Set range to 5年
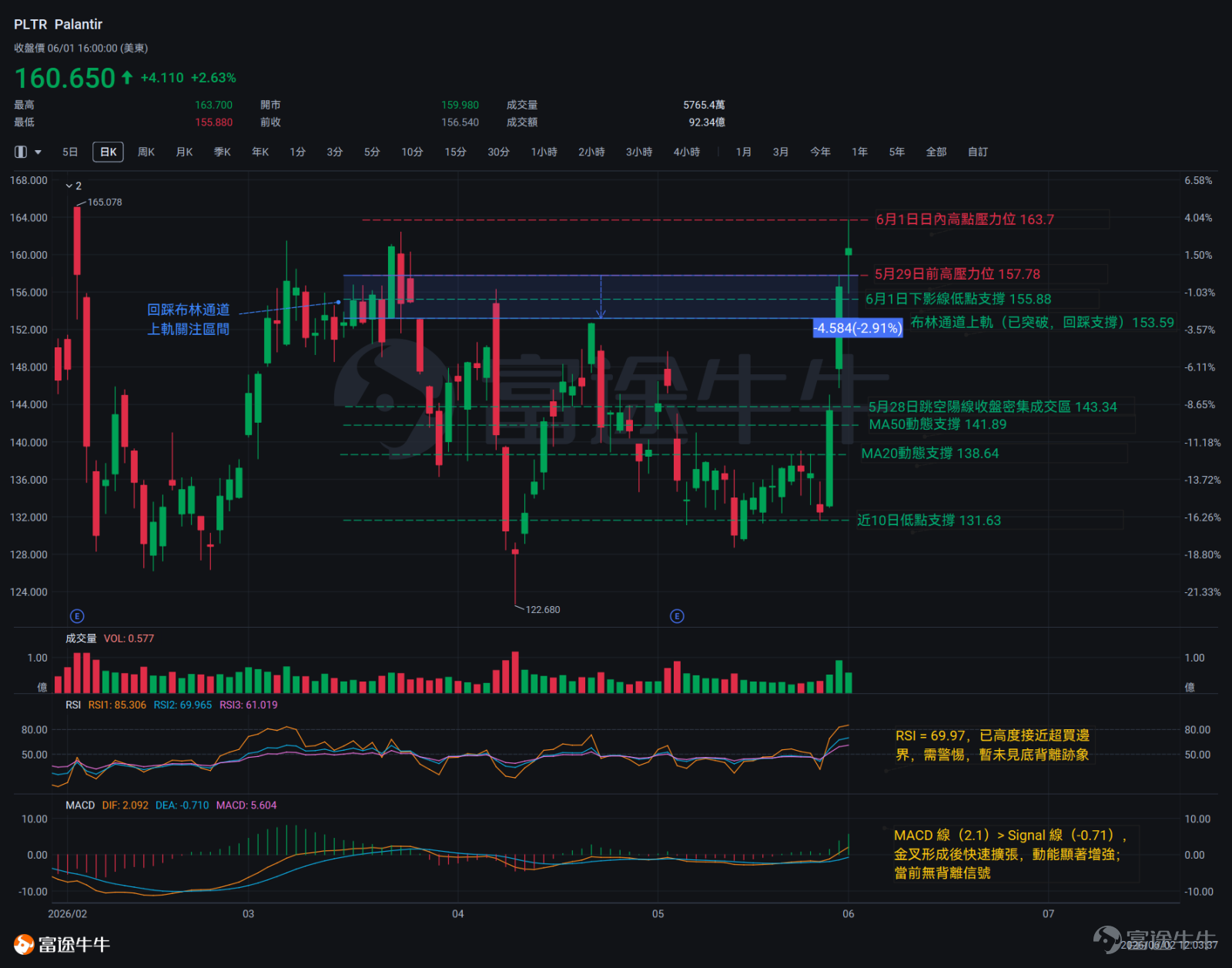The image size is (1232, 968). click(x=897, y=152)
